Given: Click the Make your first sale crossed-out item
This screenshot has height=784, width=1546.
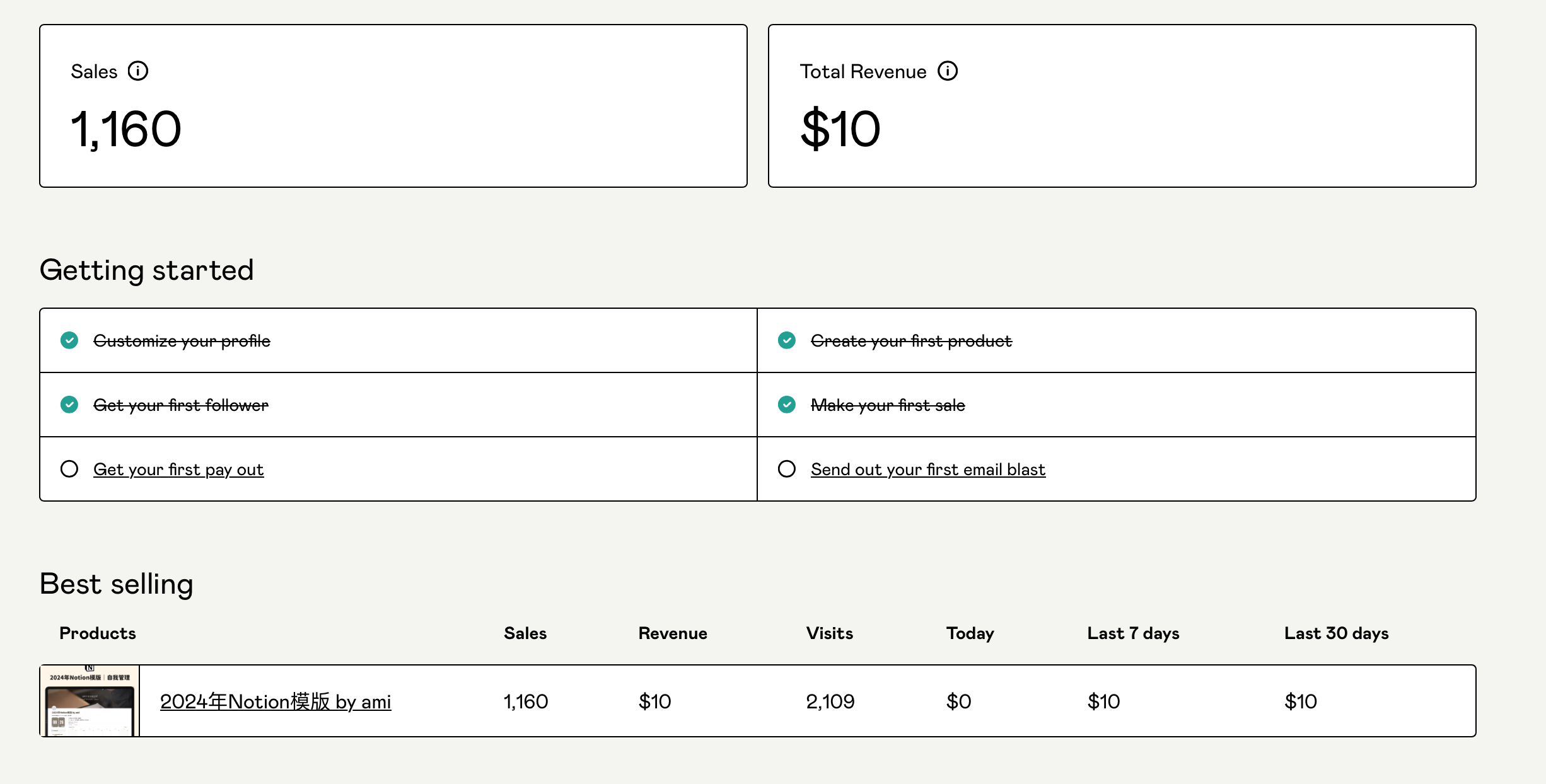Looking at the screenshot, I should pos(888,405).
